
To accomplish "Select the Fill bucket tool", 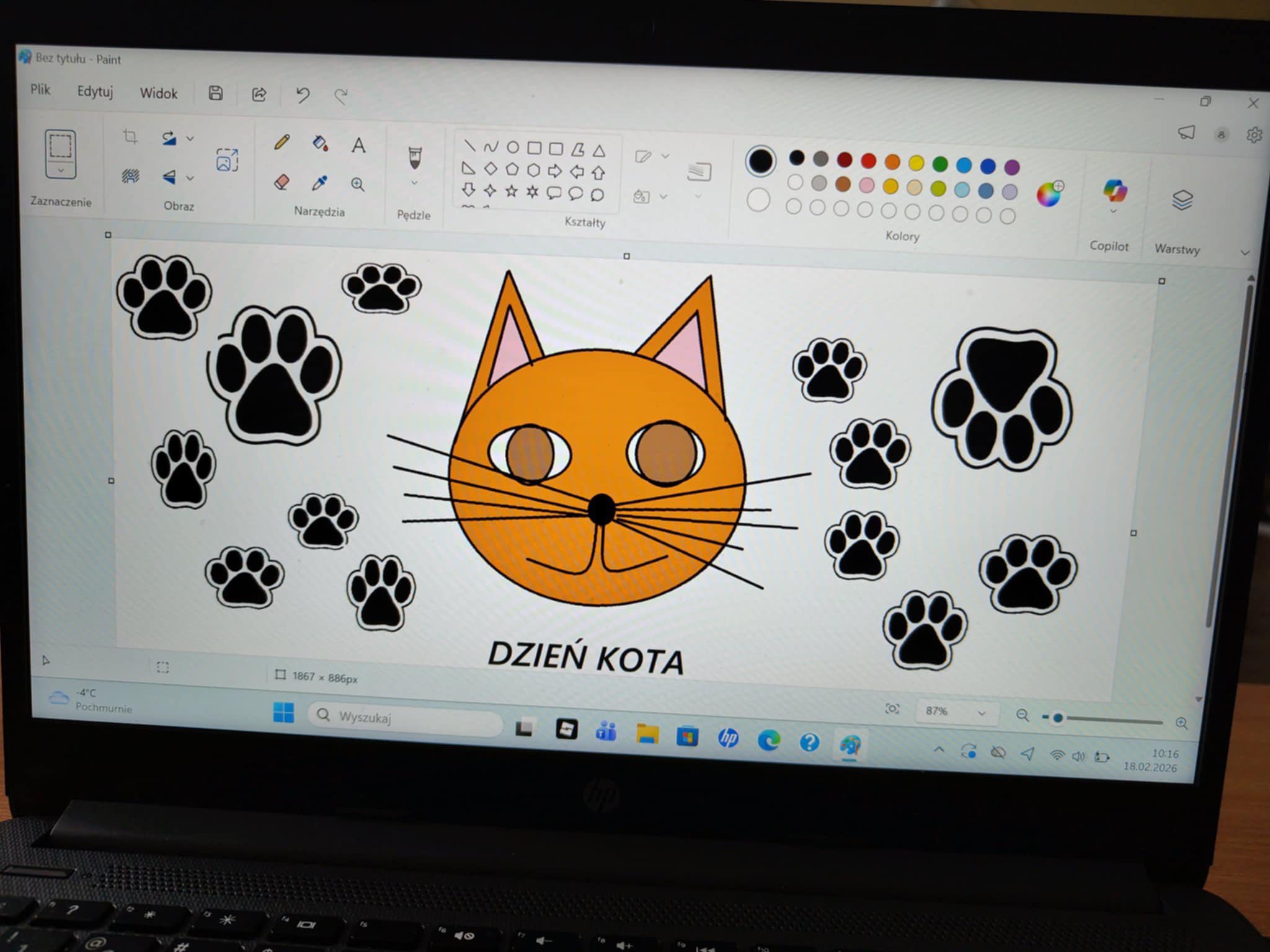I will point(320,144).
